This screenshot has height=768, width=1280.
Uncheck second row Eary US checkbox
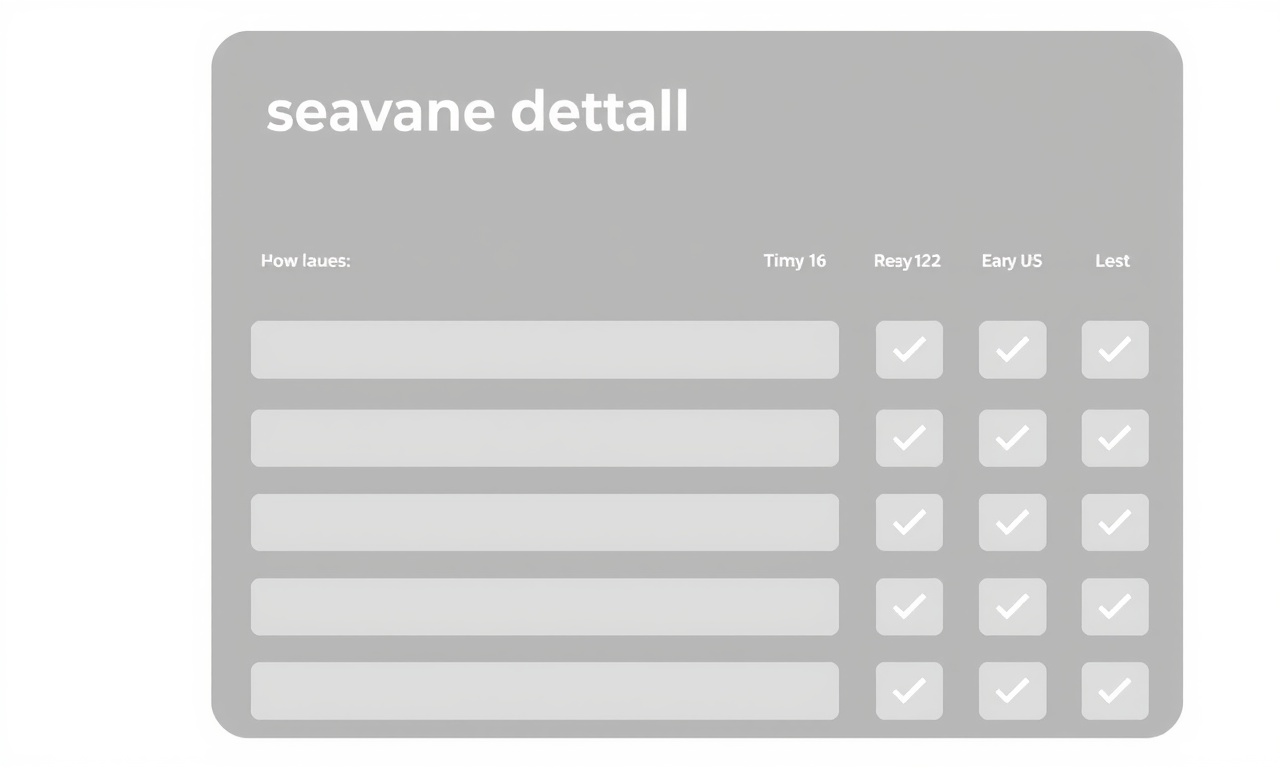1012,438
